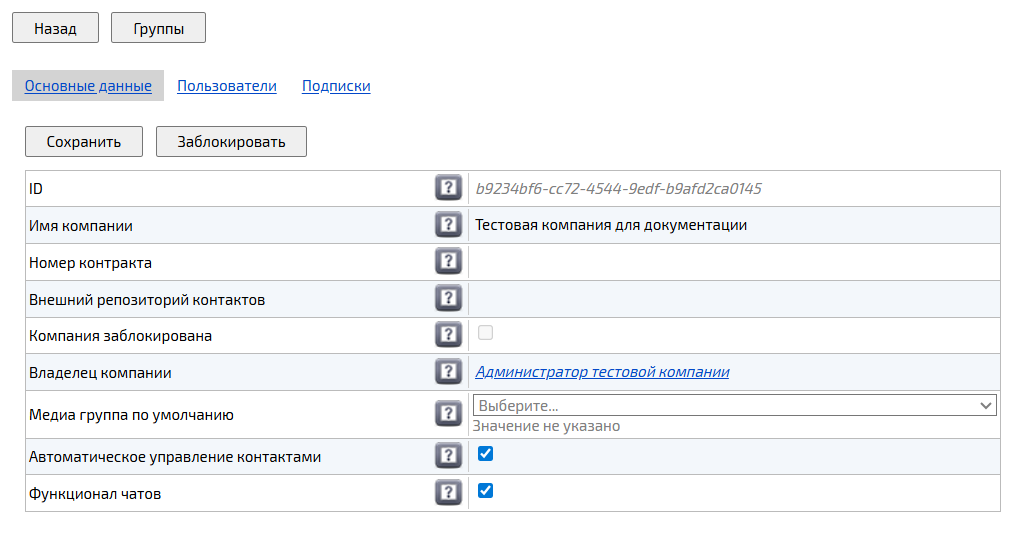Open the Подписки tab
The width and height of the screenshot is (1024, 534).
[x=336, y=86]
